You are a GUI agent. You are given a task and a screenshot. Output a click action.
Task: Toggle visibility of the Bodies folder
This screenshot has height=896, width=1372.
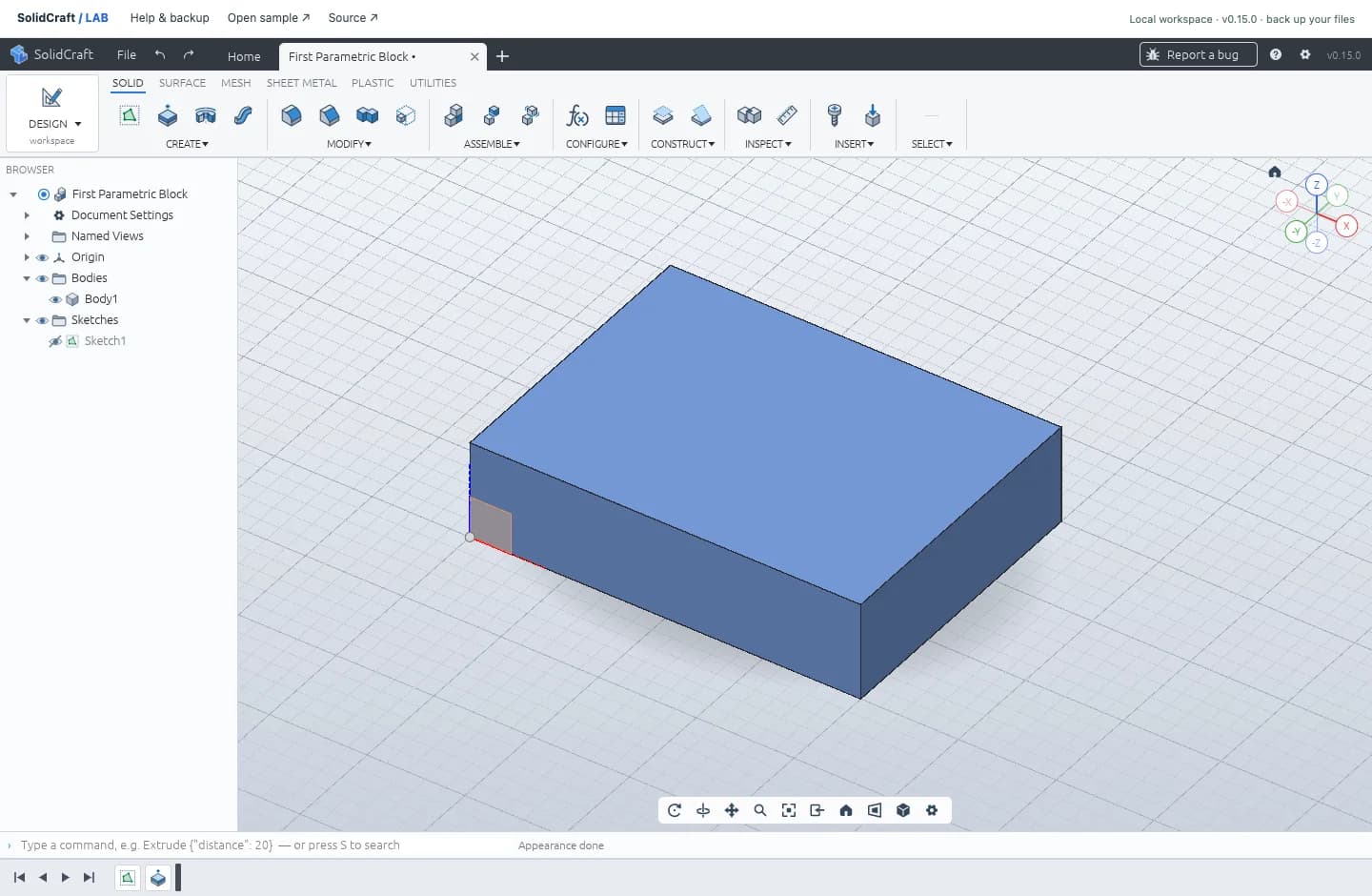(42, 278)
